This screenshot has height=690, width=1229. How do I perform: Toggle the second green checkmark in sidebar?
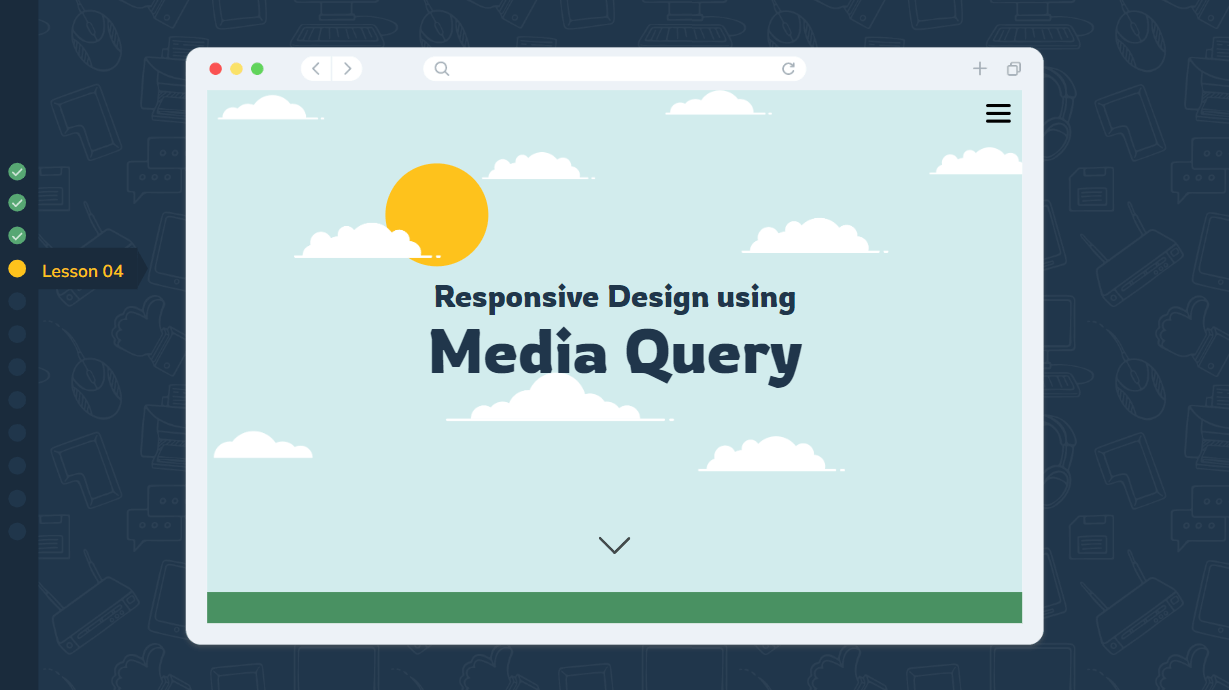tap(16, 202)
